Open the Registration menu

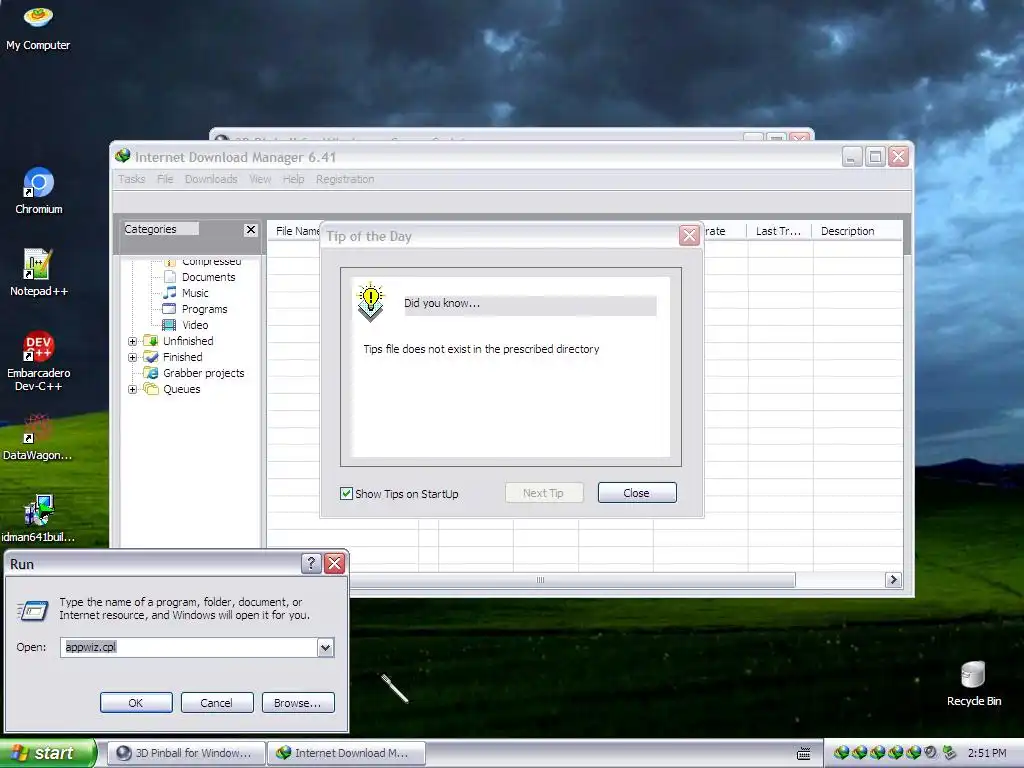coord(345,179)
